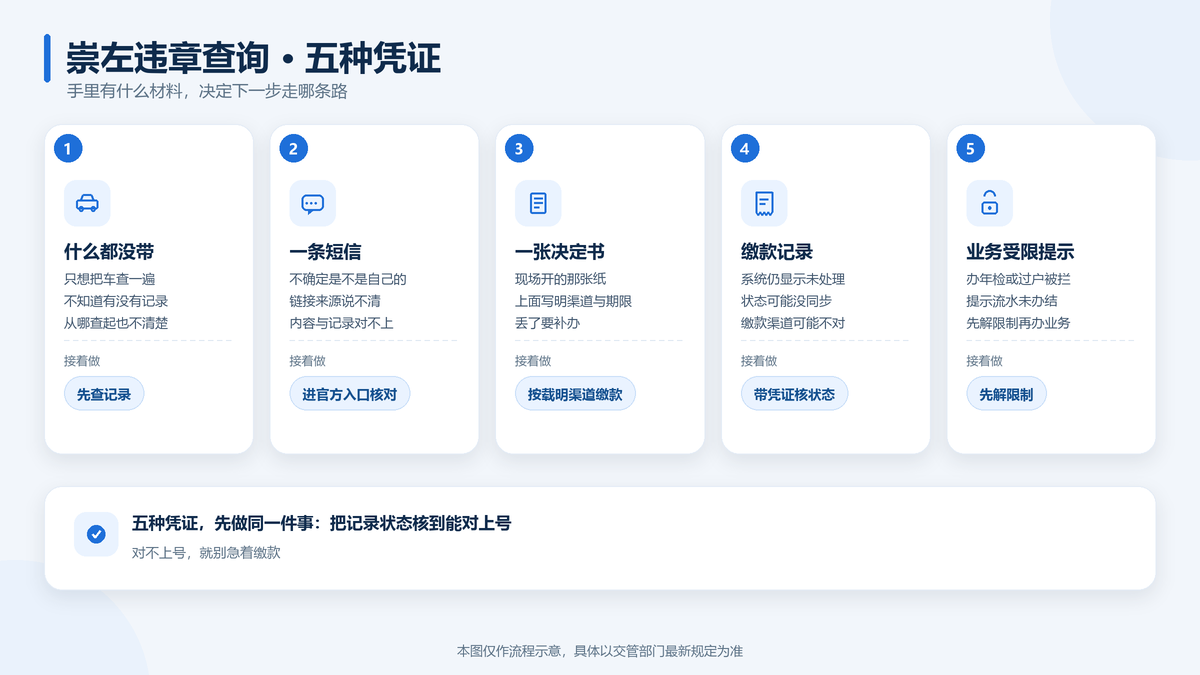Click the 按载明渠道缴款 button
The image size is (1200, 675).
[575, 394]
